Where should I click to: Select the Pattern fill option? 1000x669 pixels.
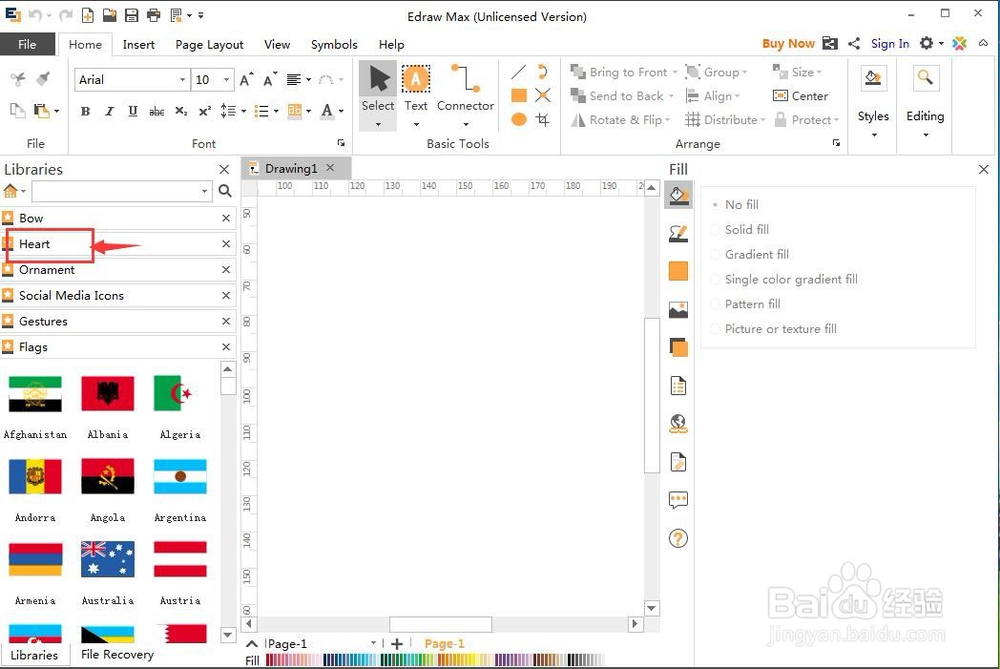pyautogui.click(x=745, y=304)
